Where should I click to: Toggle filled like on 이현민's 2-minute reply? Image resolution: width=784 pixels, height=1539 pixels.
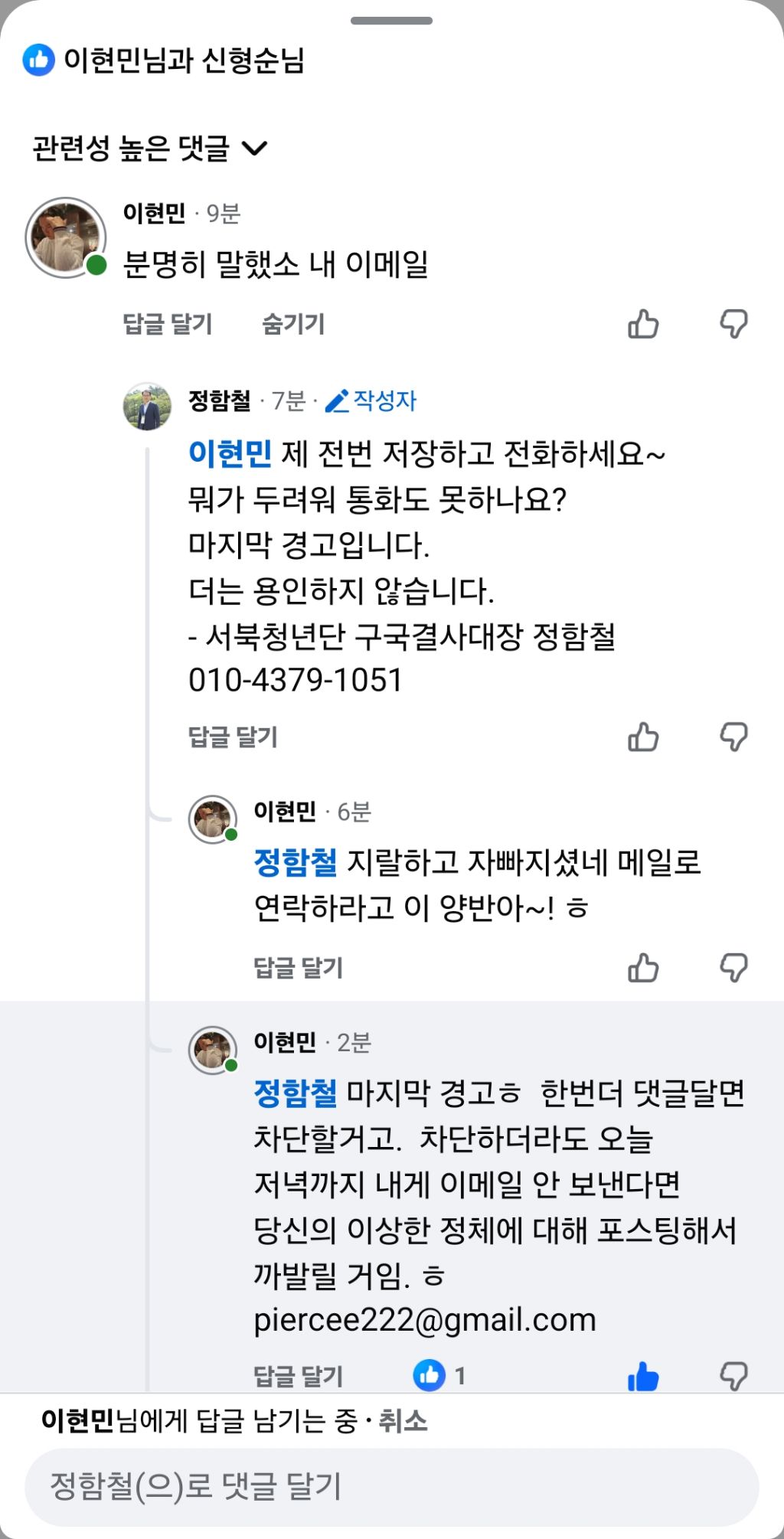pyautogui.click(x=643, y=1376)
